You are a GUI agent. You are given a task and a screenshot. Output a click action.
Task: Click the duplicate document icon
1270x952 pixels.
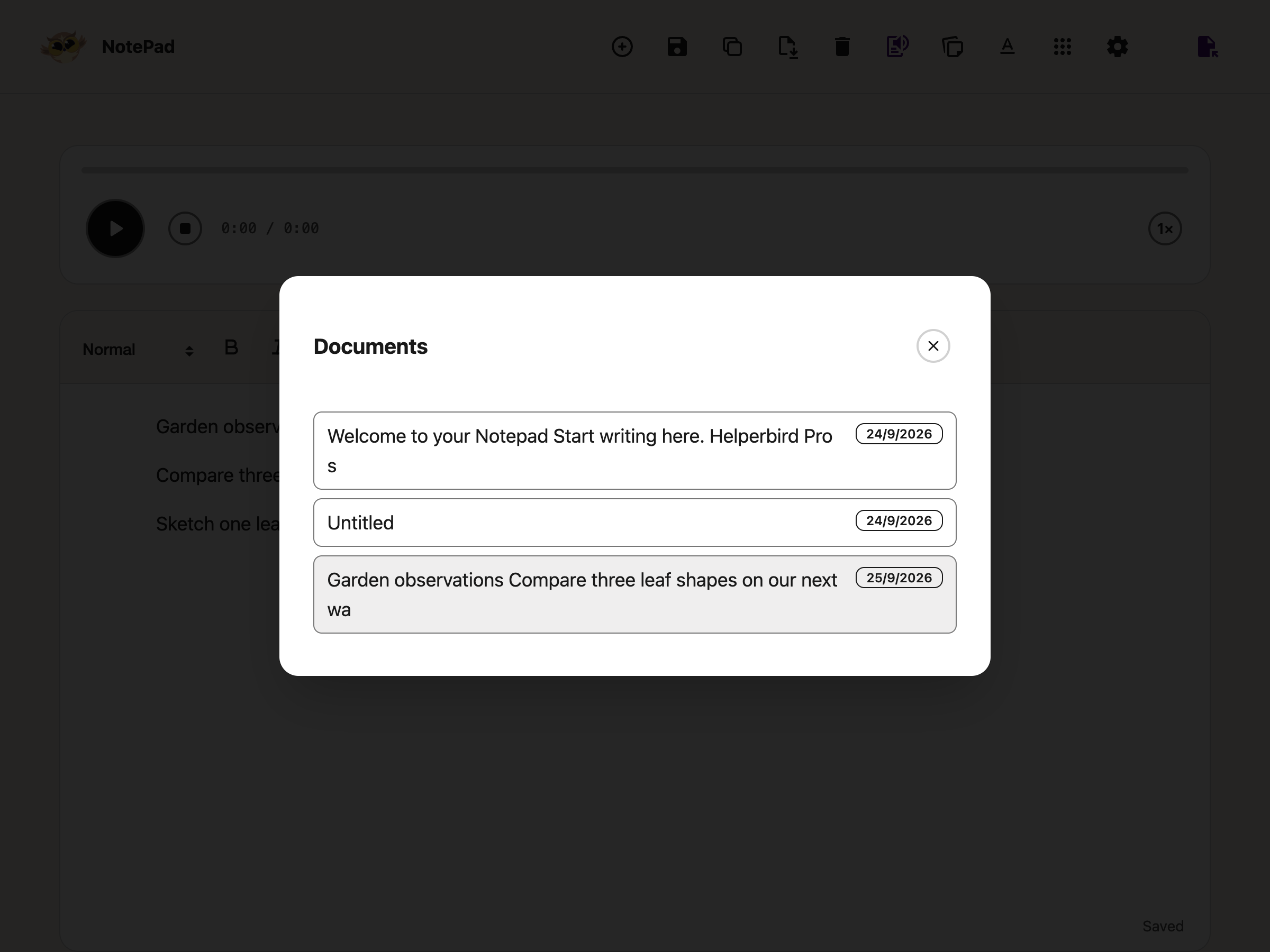(x=732, y=47)
